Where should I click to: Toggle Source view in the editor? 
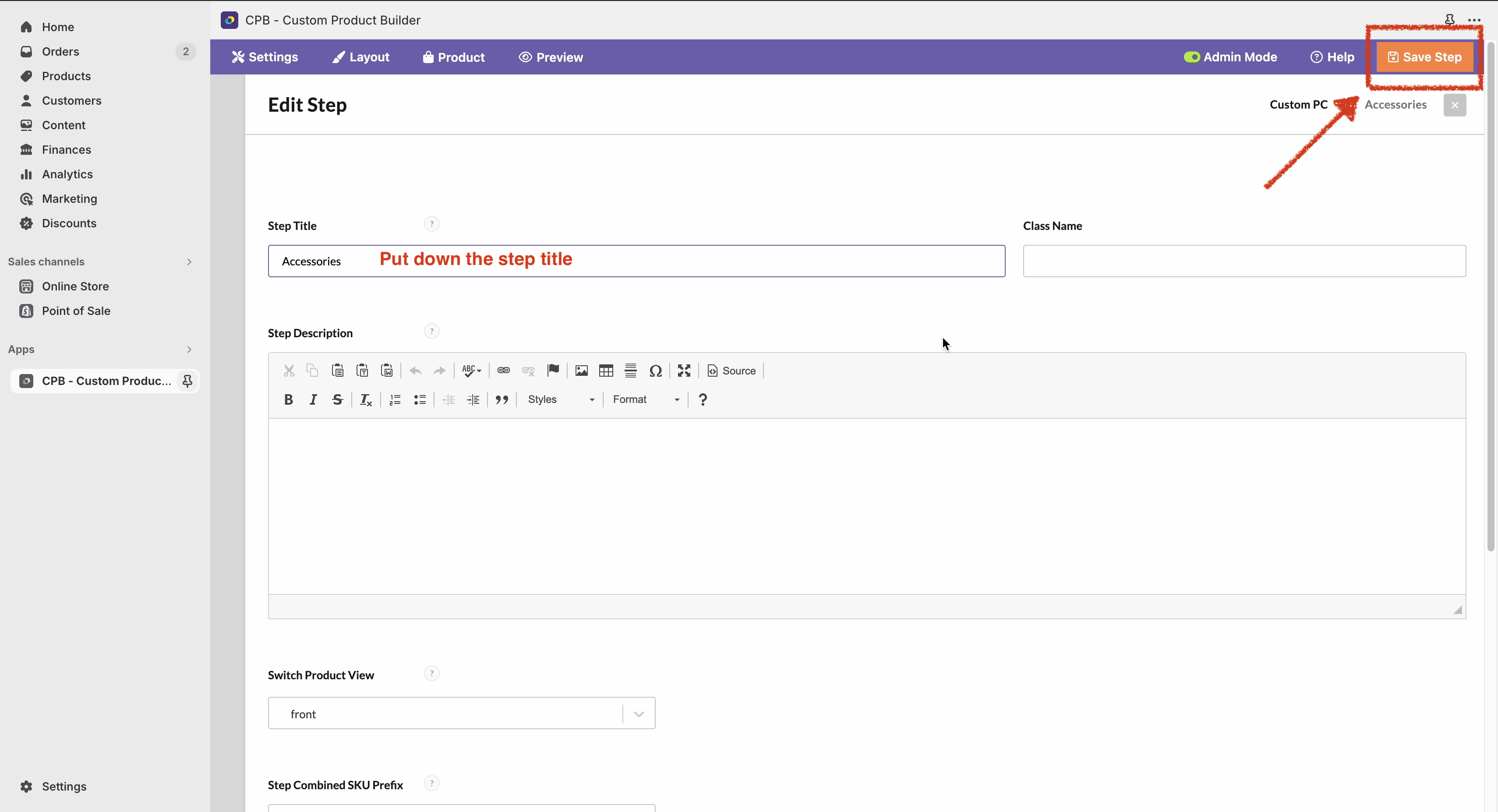(731, 371)
